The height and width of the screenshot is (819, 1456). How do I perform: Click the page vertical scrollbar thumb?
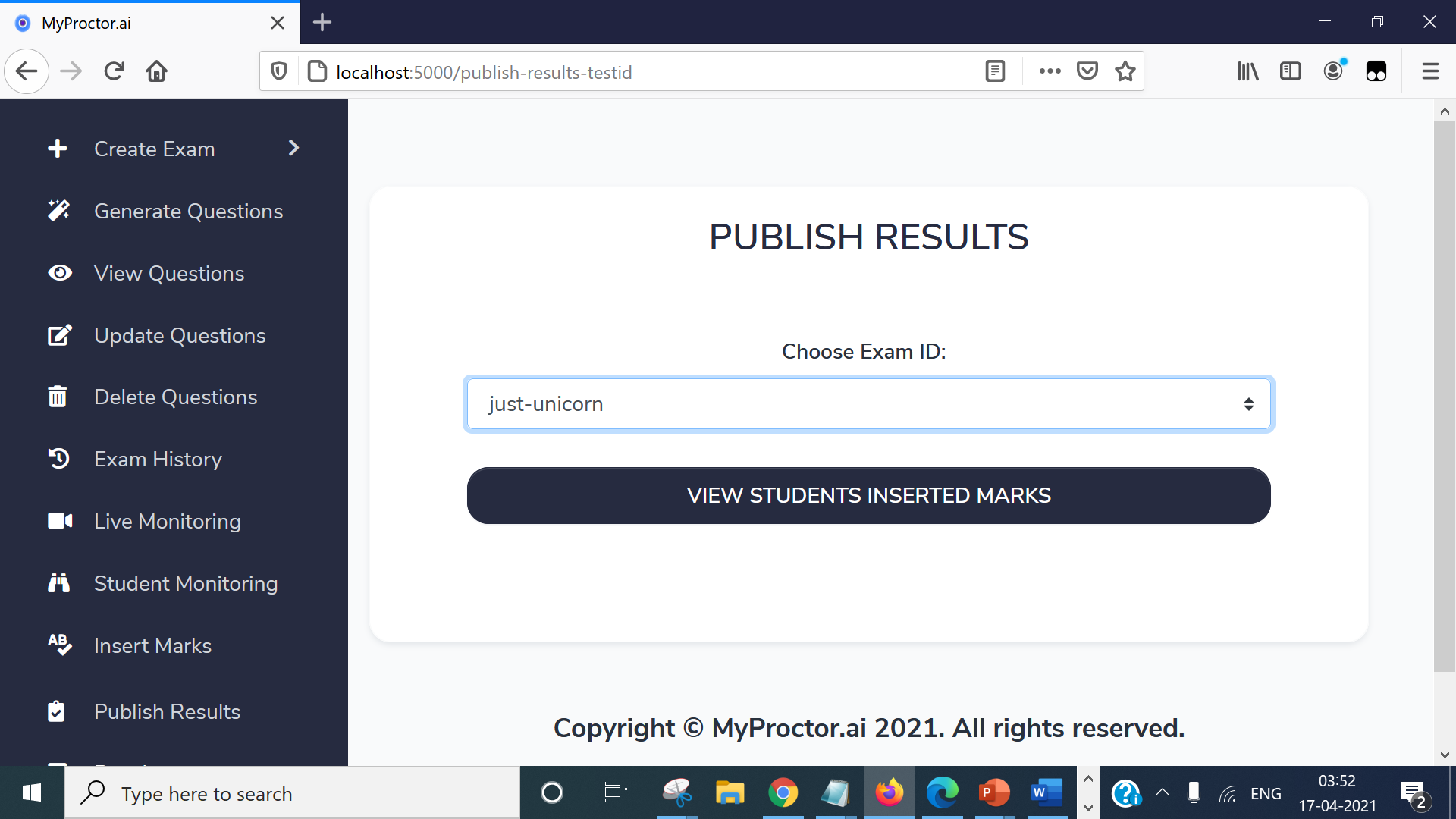(1444, 394)
